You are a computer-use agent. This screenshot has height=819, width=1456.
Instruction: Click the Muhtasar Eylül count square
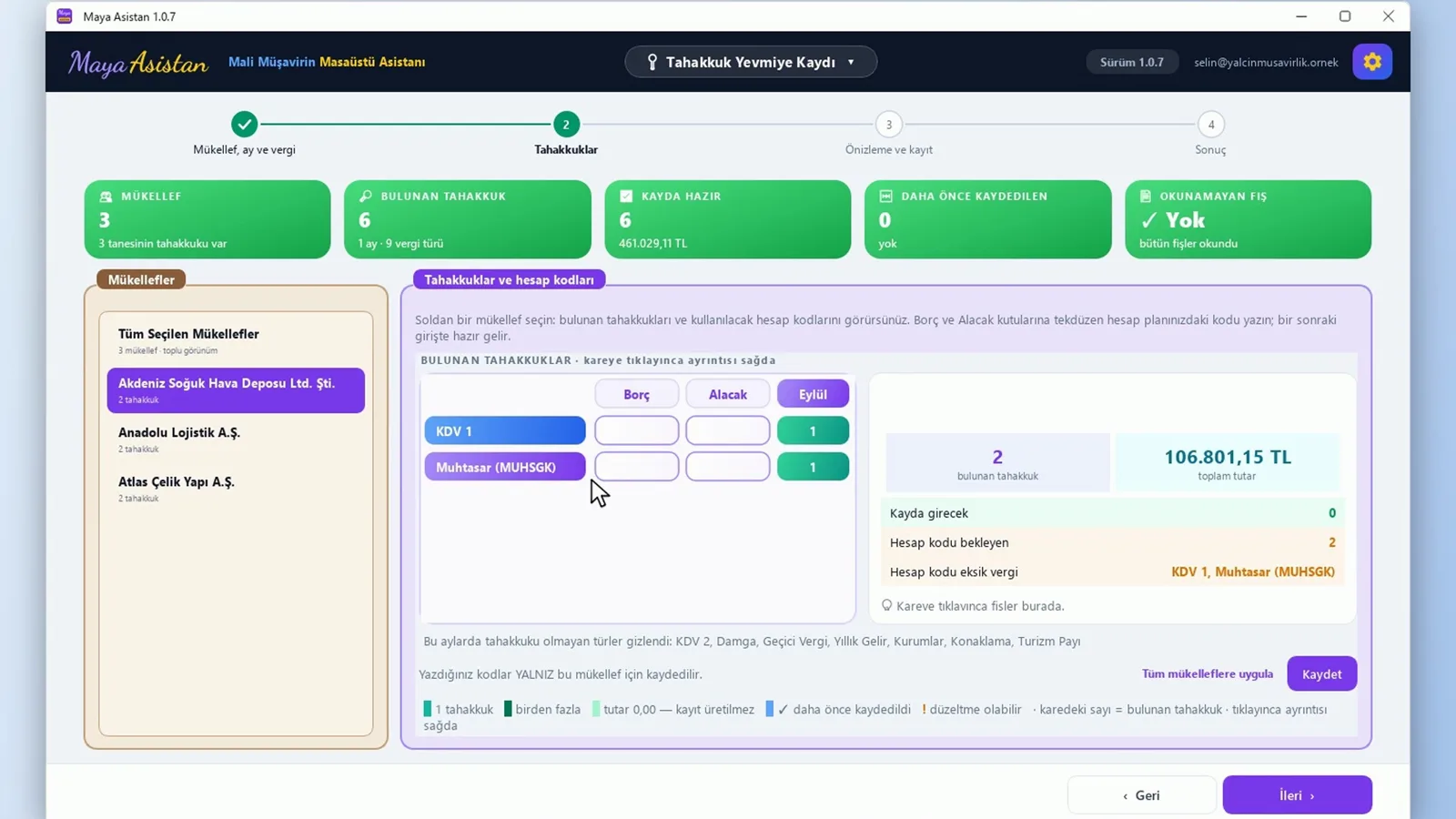pos(813,467)
